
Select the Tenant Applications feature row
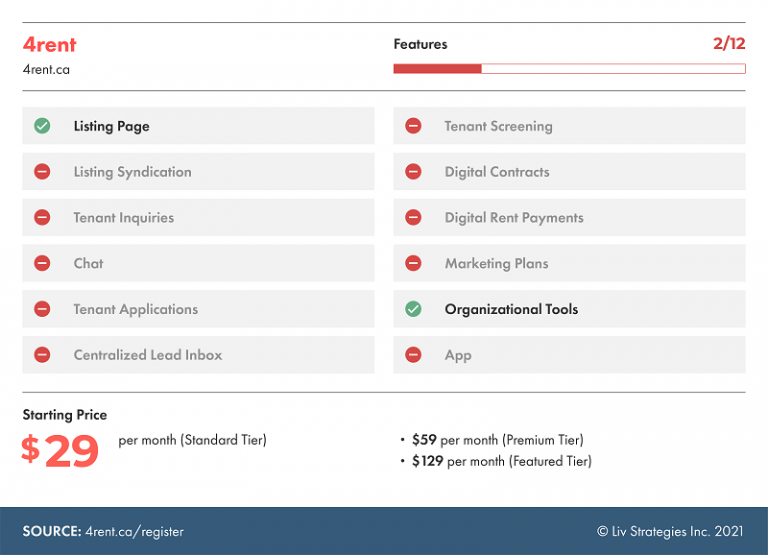click(198, 309)
